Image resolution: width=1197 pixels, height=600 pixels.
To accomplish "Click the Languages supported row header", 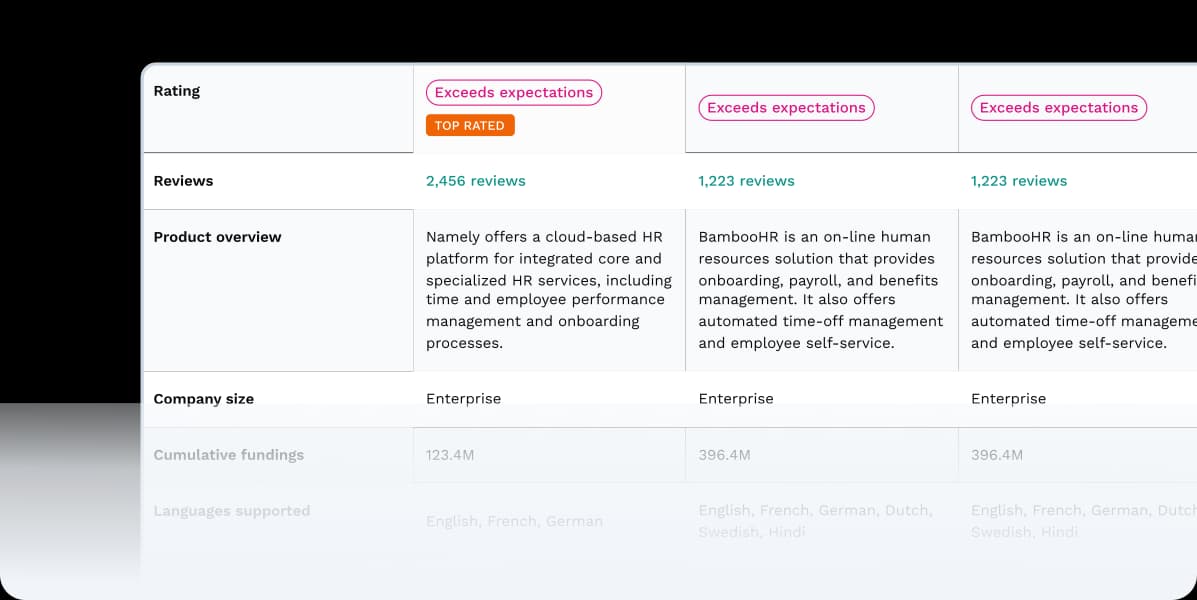I will pyautogui.click(x=231, y=511).
